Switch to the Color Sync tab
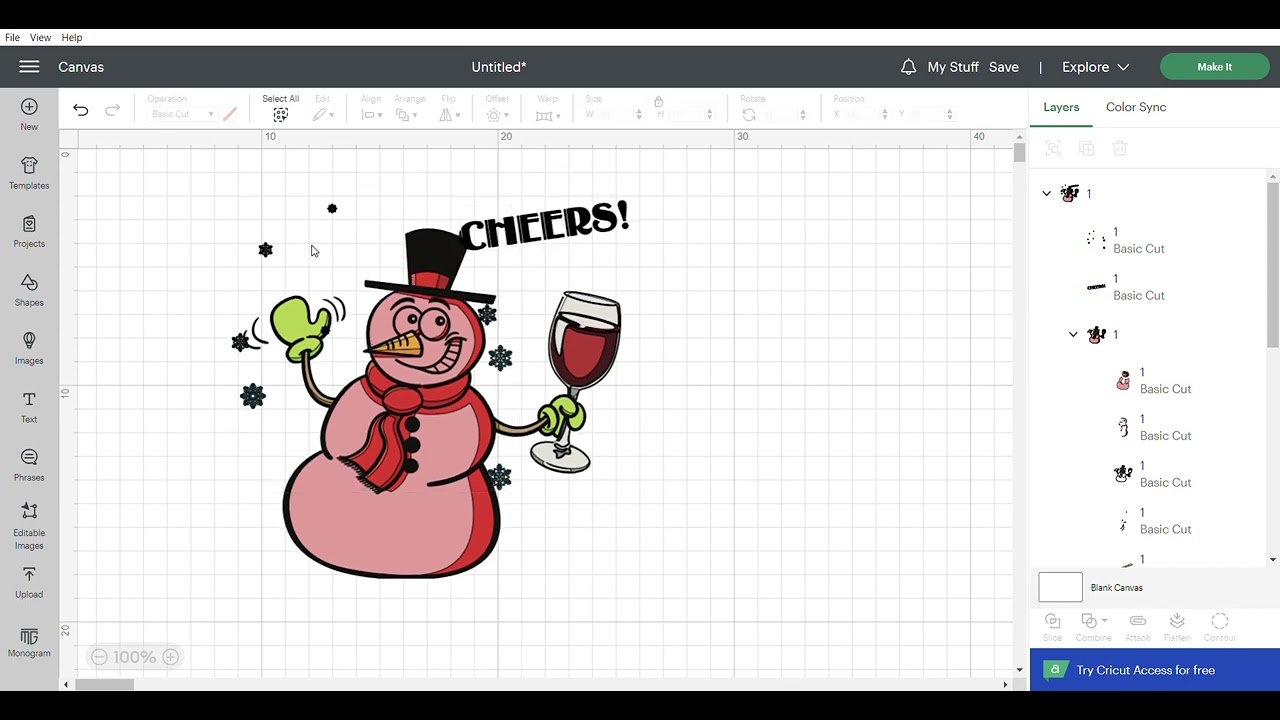1280x720 pixels. pyautogui.click(x=1136, y=107)
